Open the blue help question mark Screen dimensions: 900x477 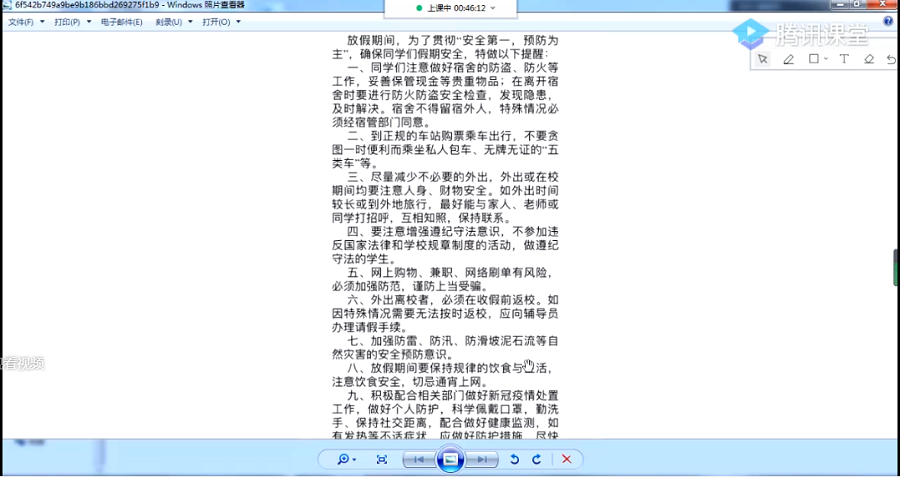(888, 21)
